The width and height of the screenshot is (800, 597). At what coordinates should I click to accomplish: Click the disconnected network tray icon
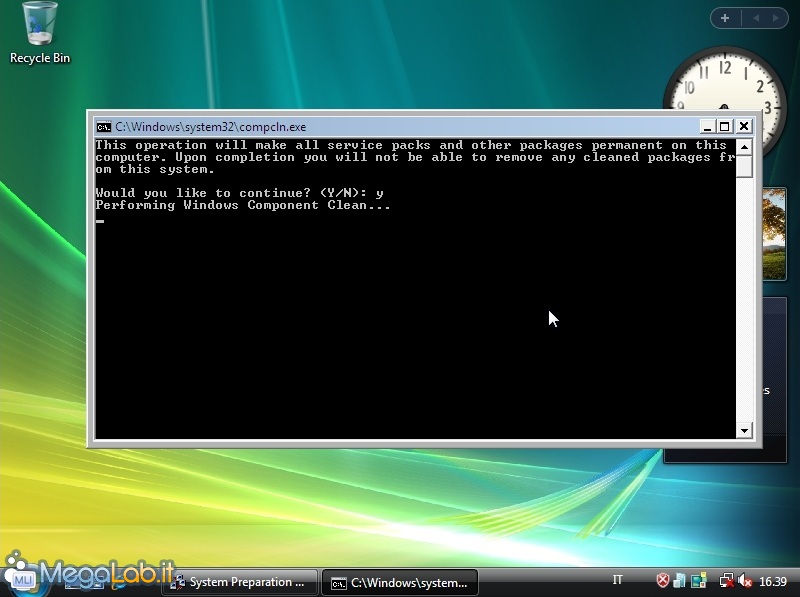pos(727,581)
